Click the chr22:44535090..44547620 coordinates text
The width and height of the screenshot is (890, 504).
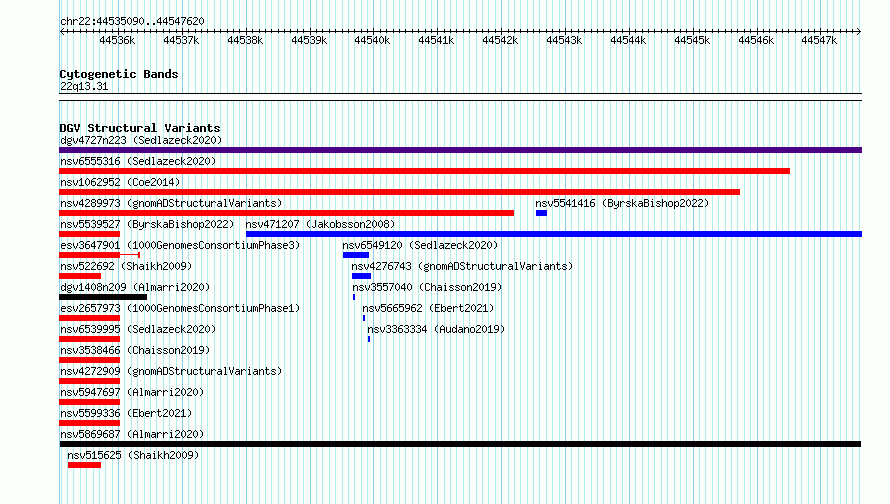click(x=132, y=21)
